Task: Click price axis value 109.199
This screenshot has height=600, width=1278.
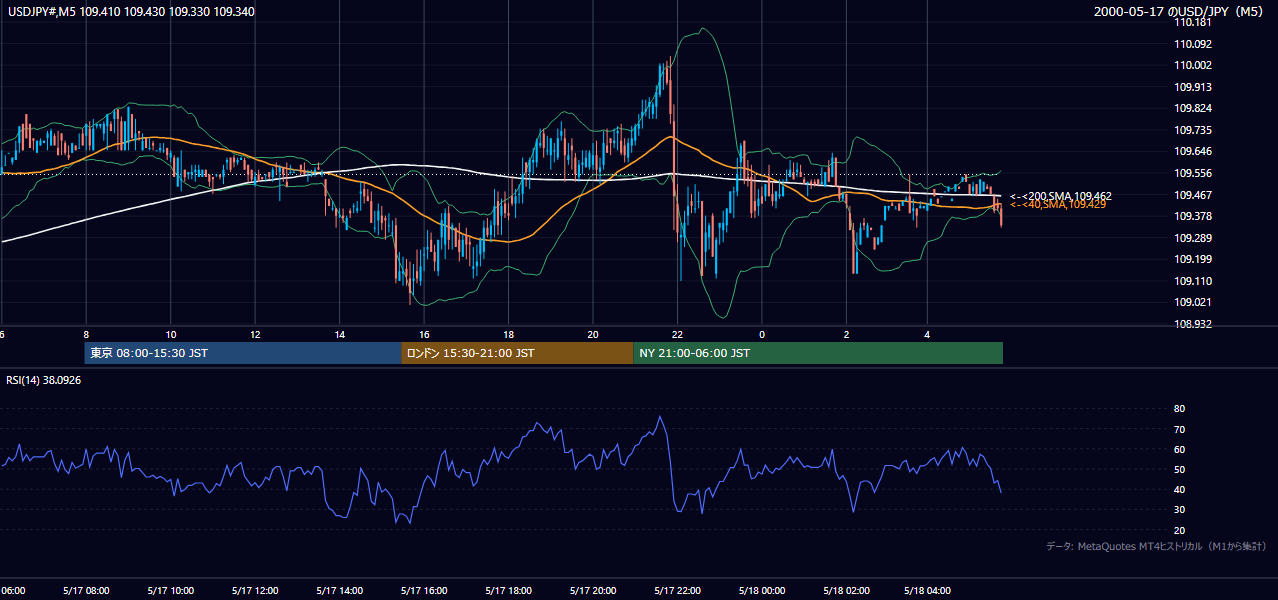Action: point(1194,259)
